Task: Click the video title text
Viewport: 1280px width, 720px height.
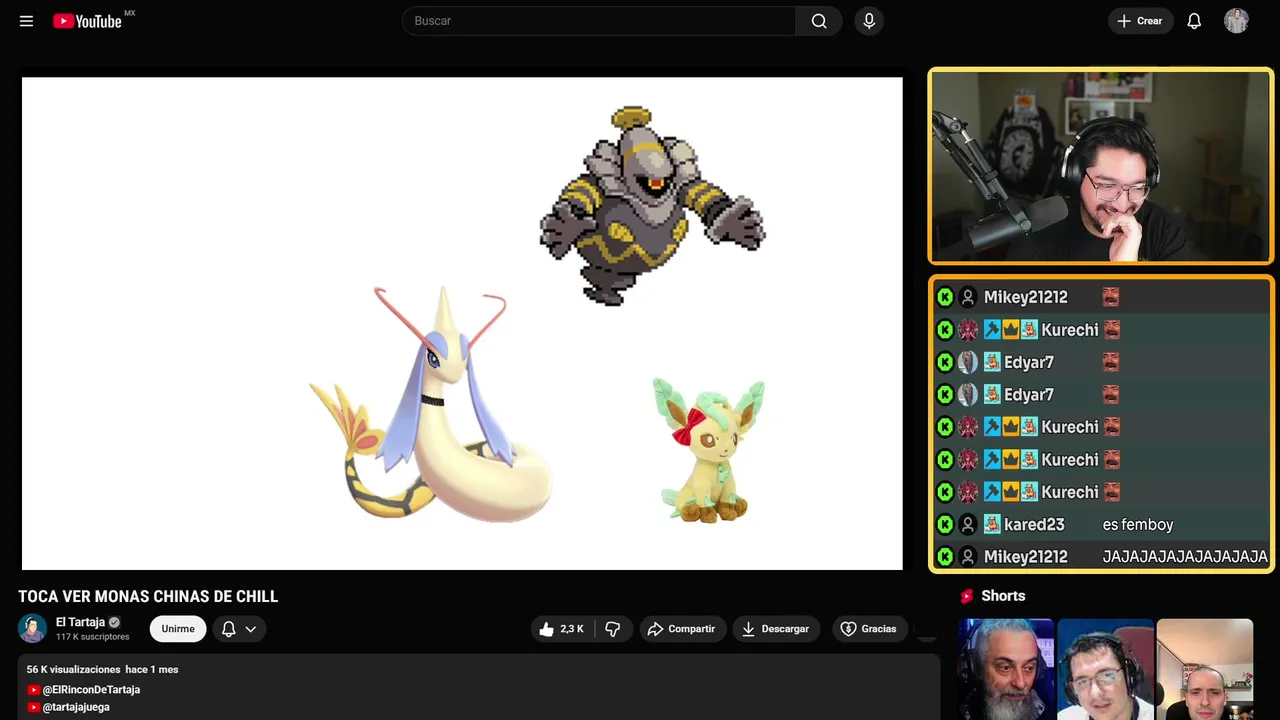Action: click(x=148, y=597)
